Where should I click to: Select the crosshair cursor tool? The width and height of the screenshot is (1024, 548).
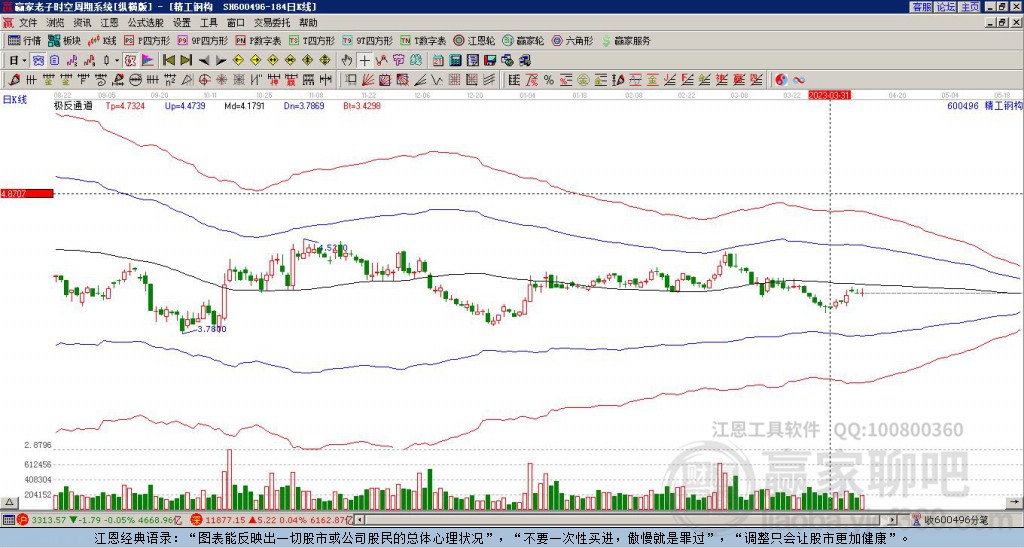coord(365,60)
